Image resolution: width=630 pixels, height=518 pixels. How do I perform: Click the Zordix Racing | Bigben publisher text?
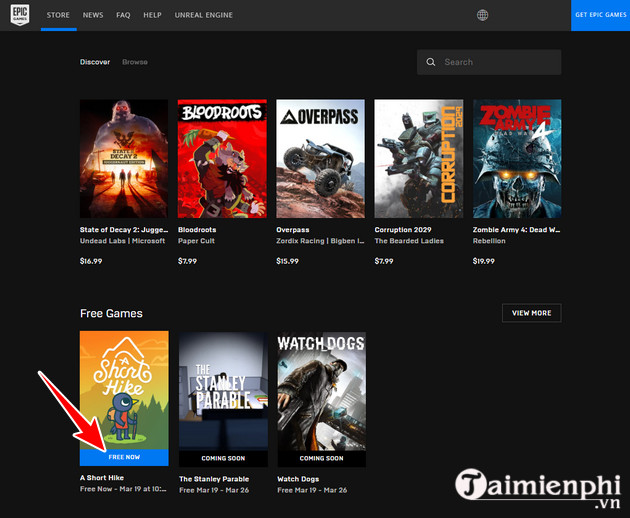tap(320, 241)
